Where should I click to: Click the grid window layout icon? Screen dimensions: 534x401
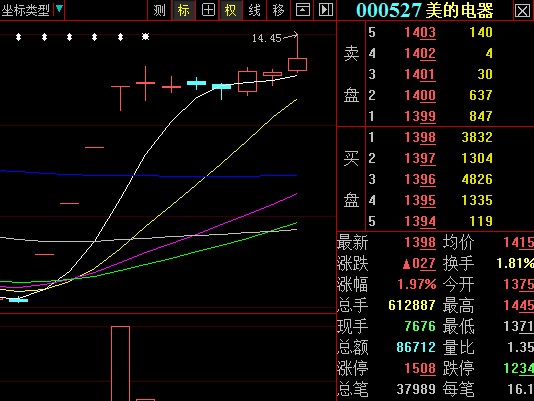[208, 10]
